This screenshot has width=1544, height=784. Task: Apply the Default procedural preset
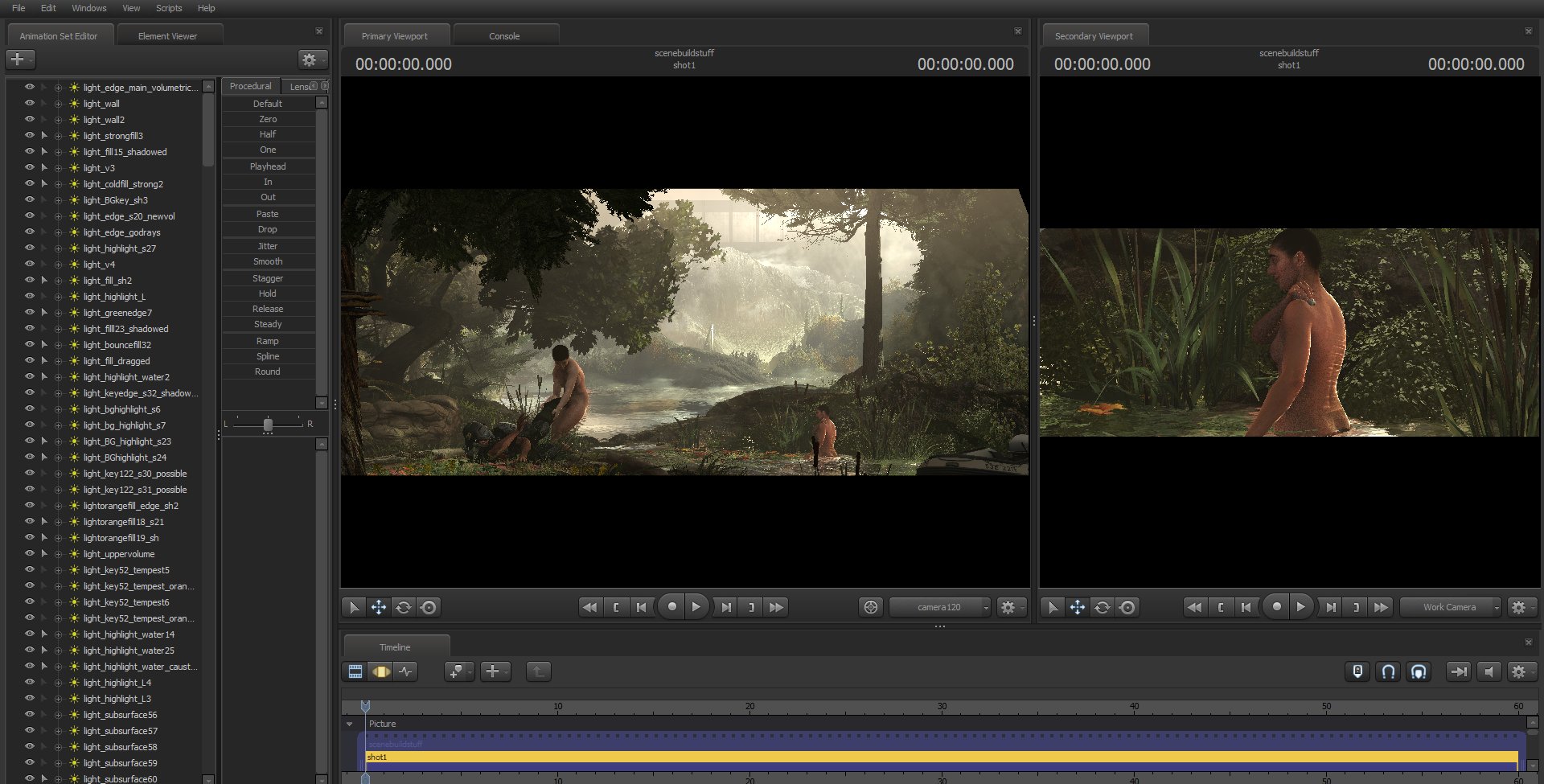coord(268,104)
